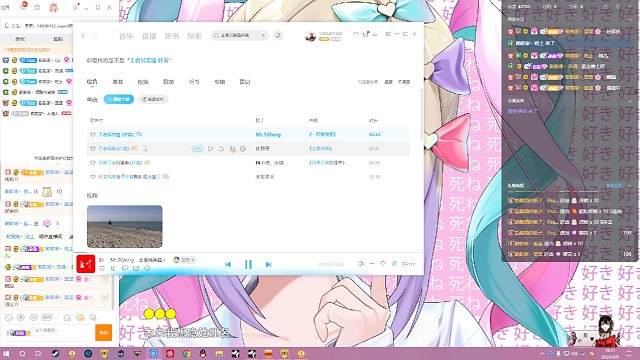Image resolution: width=640 pixels, height=360 pixels.
Task: Favorite the second song row with its heart
Action: 93,149
